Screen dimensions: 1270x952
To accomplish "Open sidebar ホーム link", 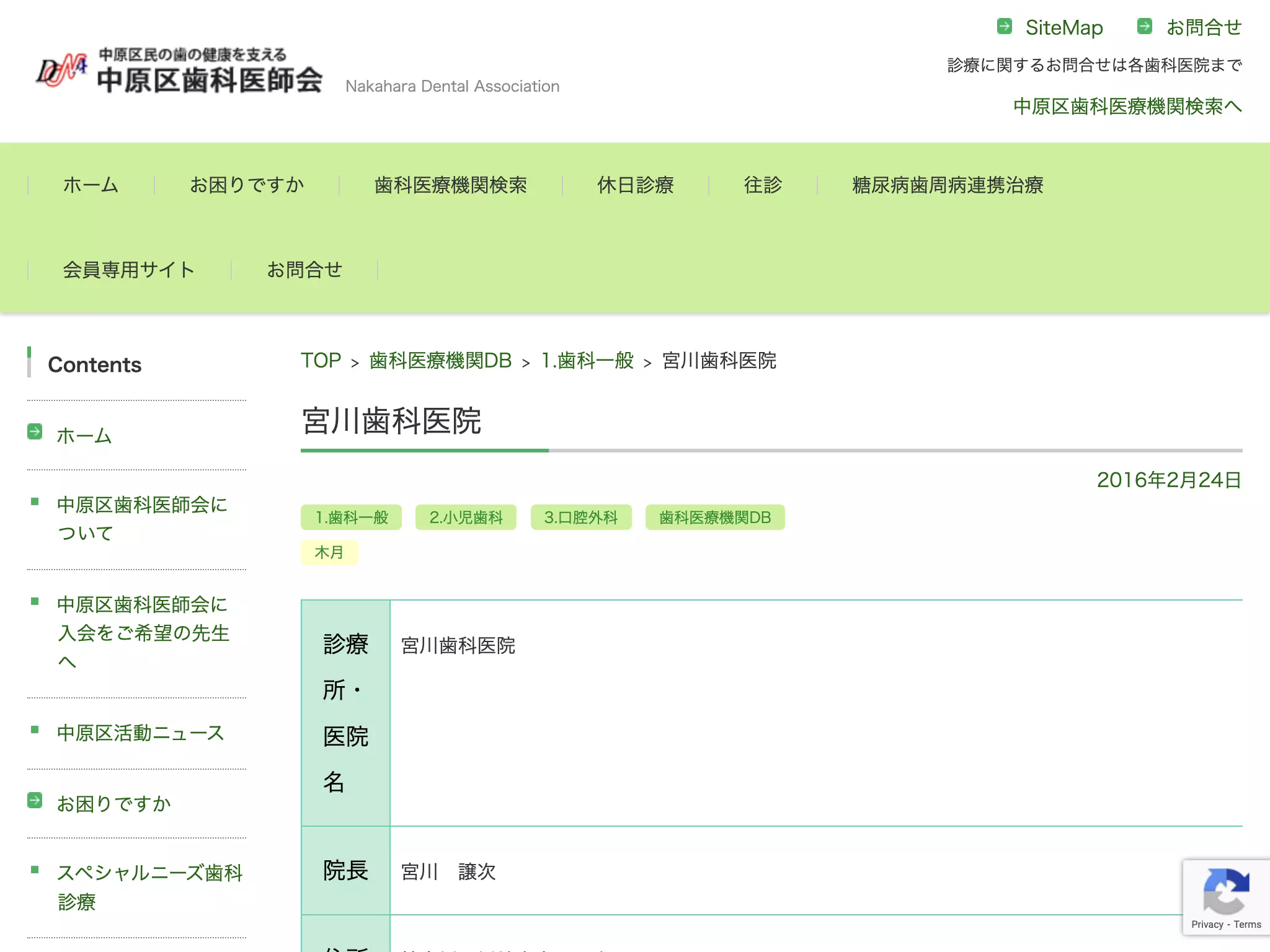I will click(84, 436).
